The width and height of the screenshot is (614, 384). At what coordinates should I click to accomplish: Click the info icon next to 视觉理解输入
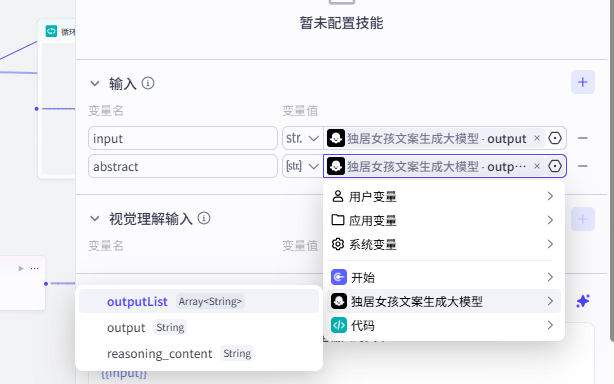[204, 218]
